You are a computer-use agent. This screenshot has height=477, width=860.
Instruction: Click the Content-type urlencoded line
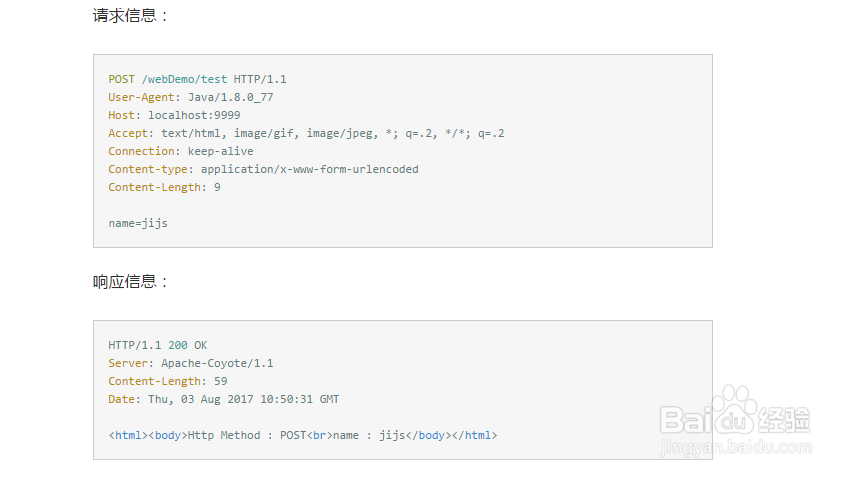tap(263, 169)
